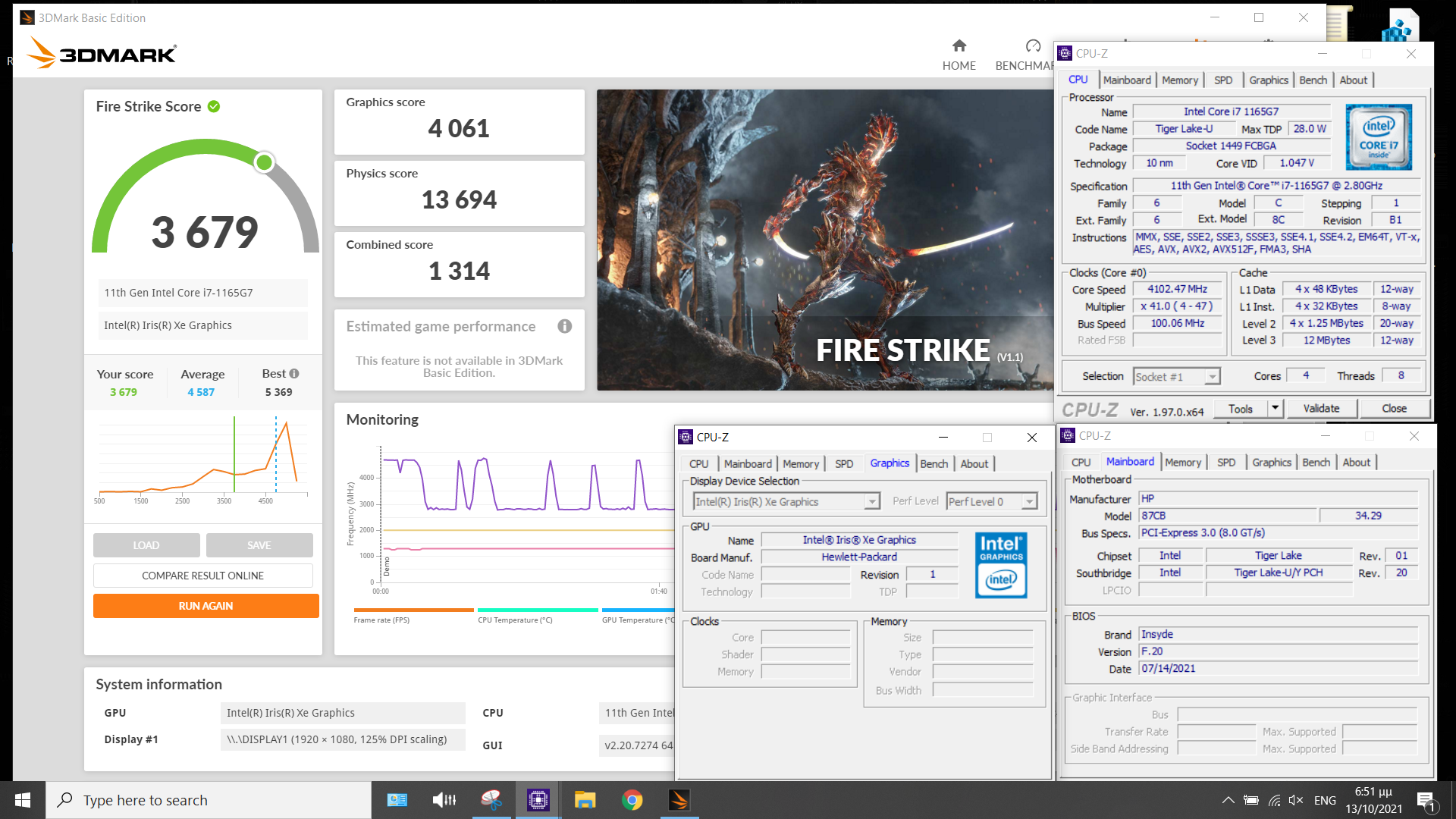Switch to Memory tab in CPU window
1456x819 pixels.
pos(1180,80)
